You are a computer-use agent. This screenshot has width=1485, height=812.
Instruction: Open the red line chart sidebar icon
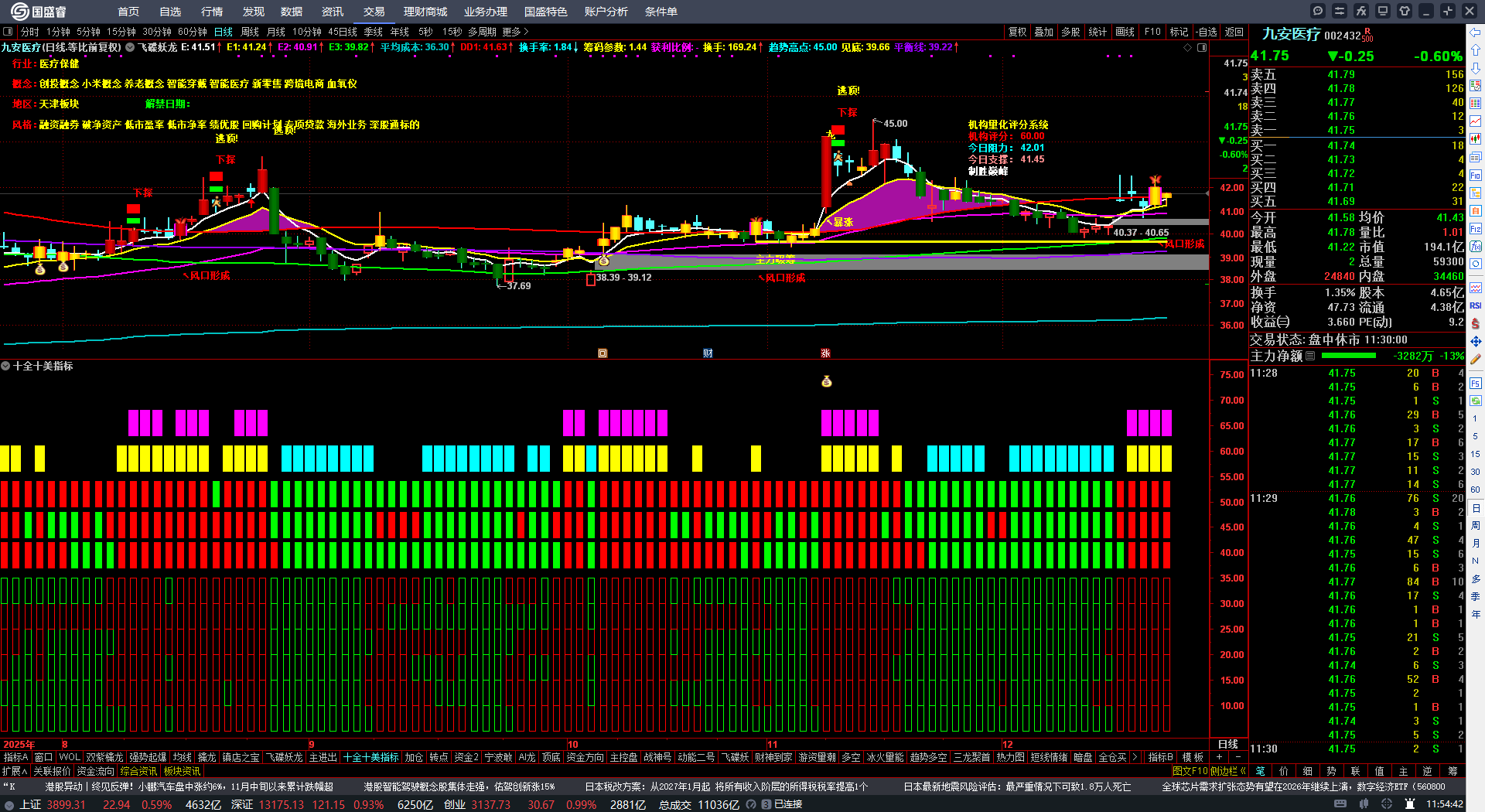point(1476,121)
